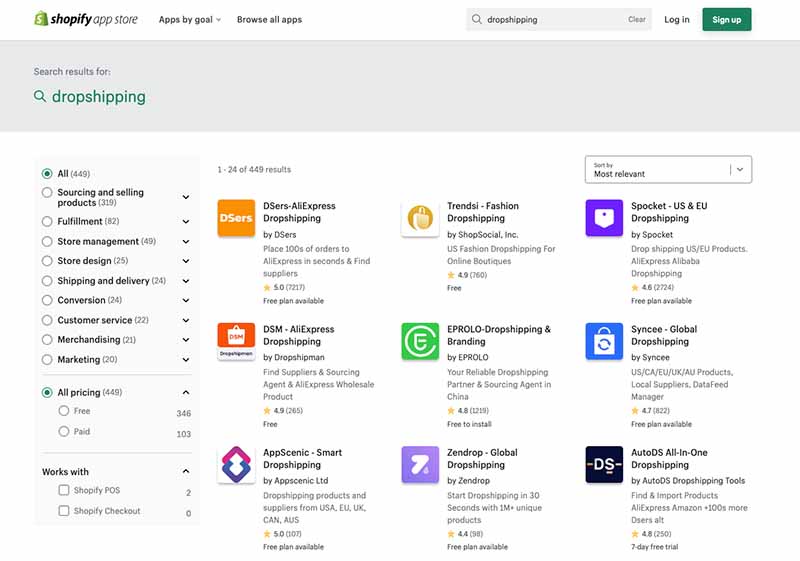Open EPROLO-Dropshipping & Branding title link
This screenshot has width=800, height=561.
(x=499, y=335)
